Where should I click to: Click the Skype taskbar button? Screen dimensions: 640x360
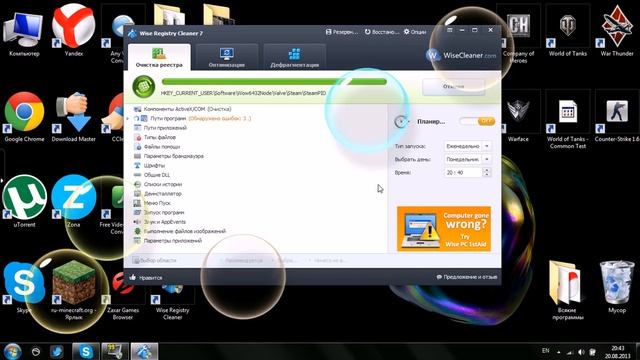click(x=86, y=351)
